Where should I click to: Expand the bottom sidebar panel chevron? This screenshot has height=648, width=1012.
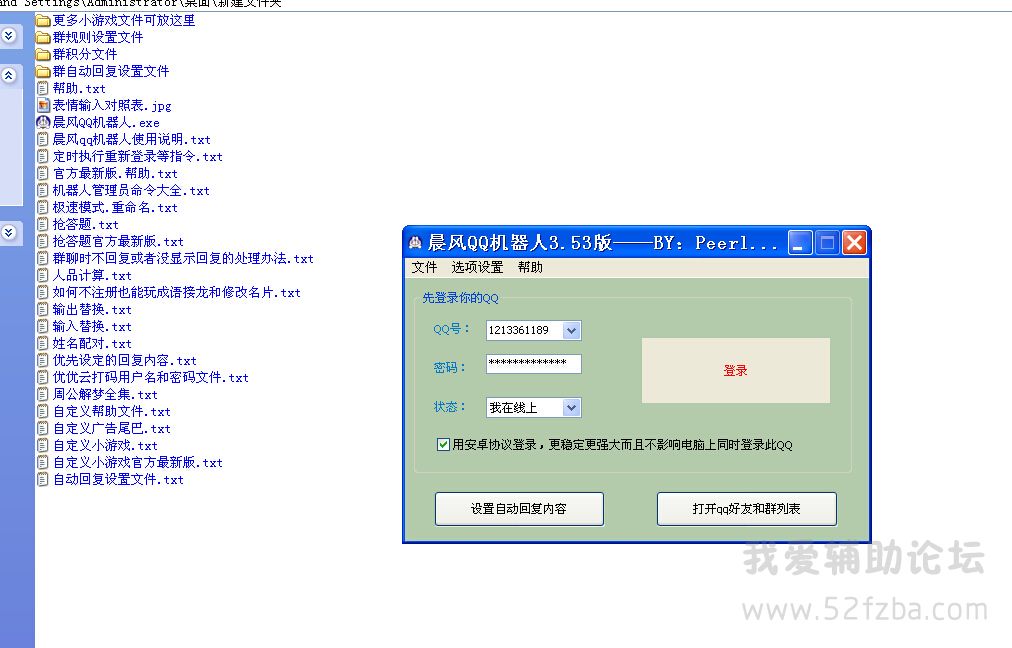tap(8, 232)
